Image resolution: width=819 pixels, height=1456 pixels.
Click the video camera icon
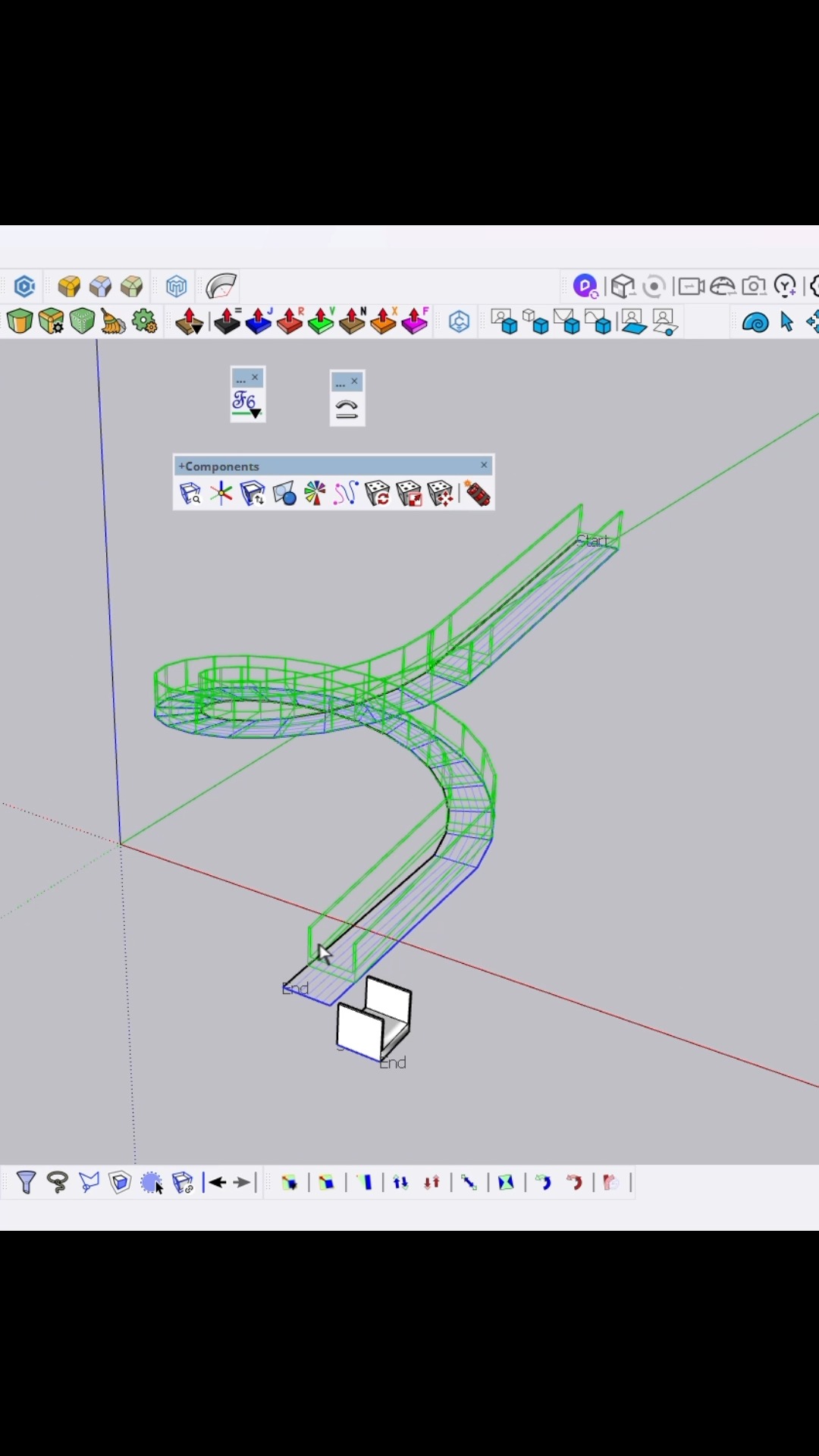point(691,287)
